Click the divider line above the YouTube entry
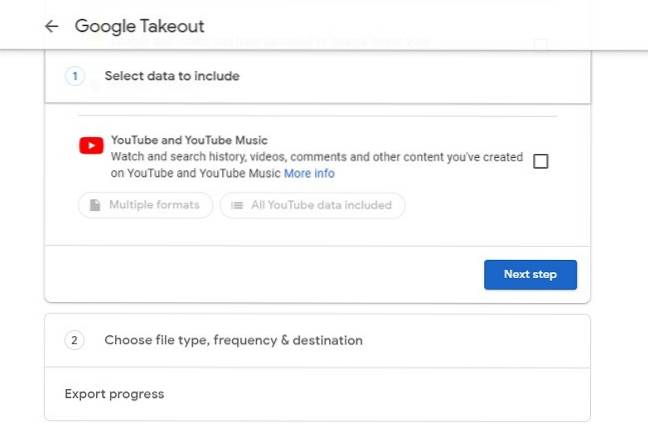 317,116
